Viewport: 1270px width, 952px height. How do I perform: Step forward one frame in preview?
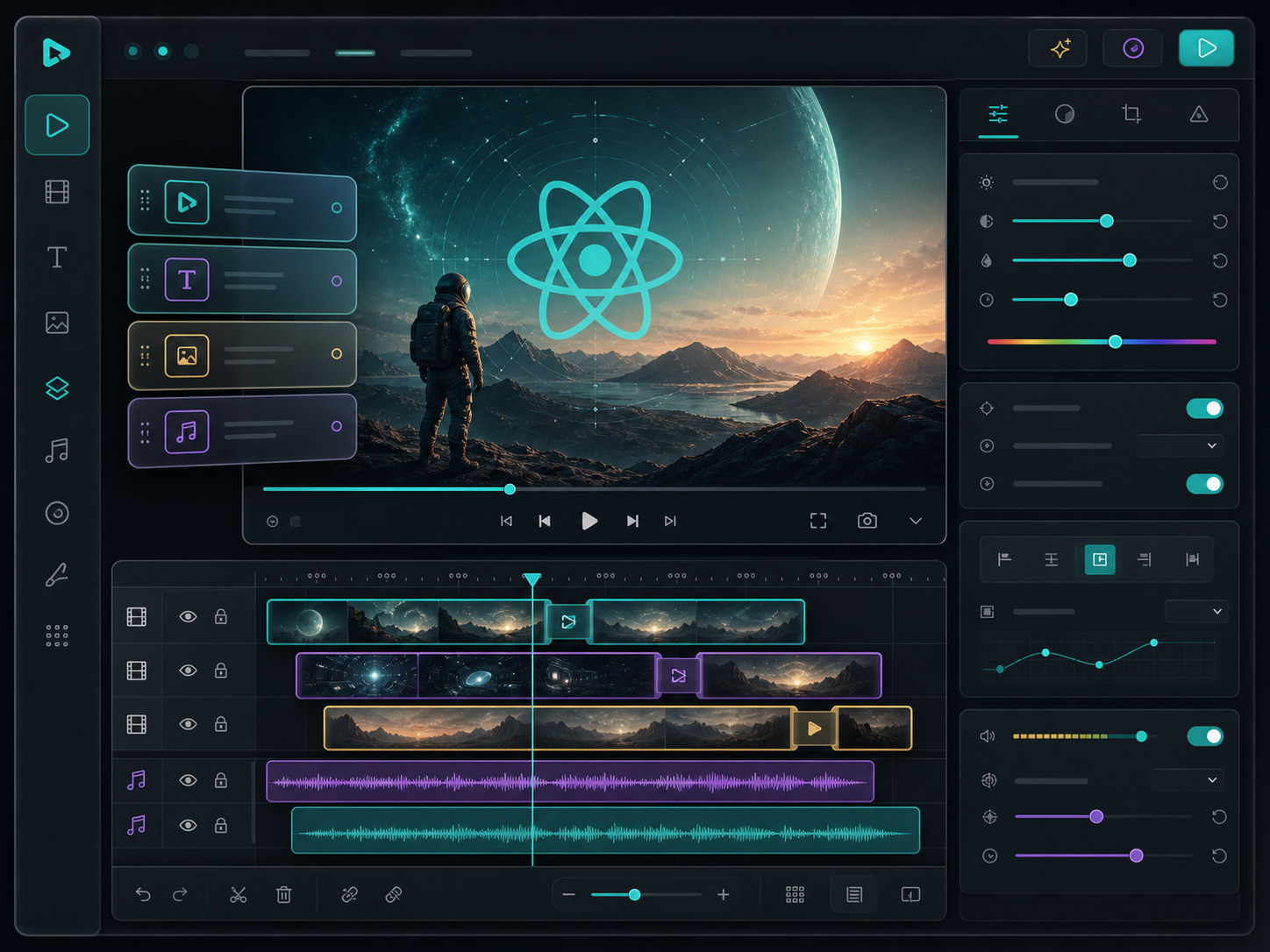pos(632,521)
